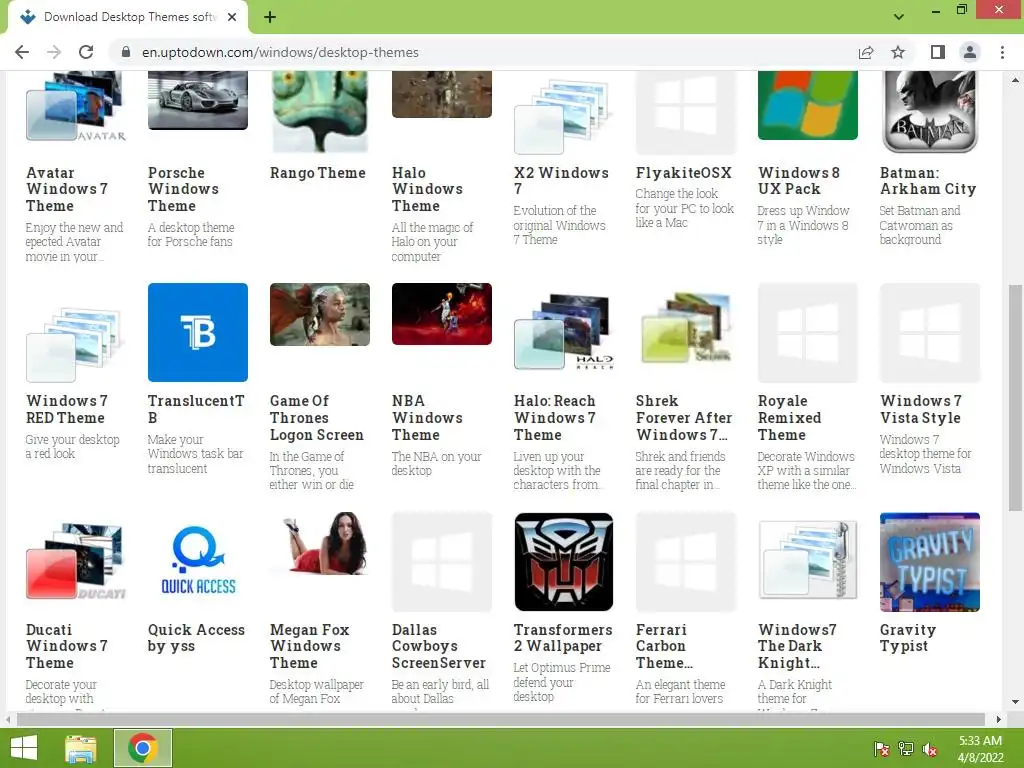The width and height of the screenshot is (1024, 768).
Task: Click 'Let Optimus Prime defend your desktop' text
Action: click(562, 682)
